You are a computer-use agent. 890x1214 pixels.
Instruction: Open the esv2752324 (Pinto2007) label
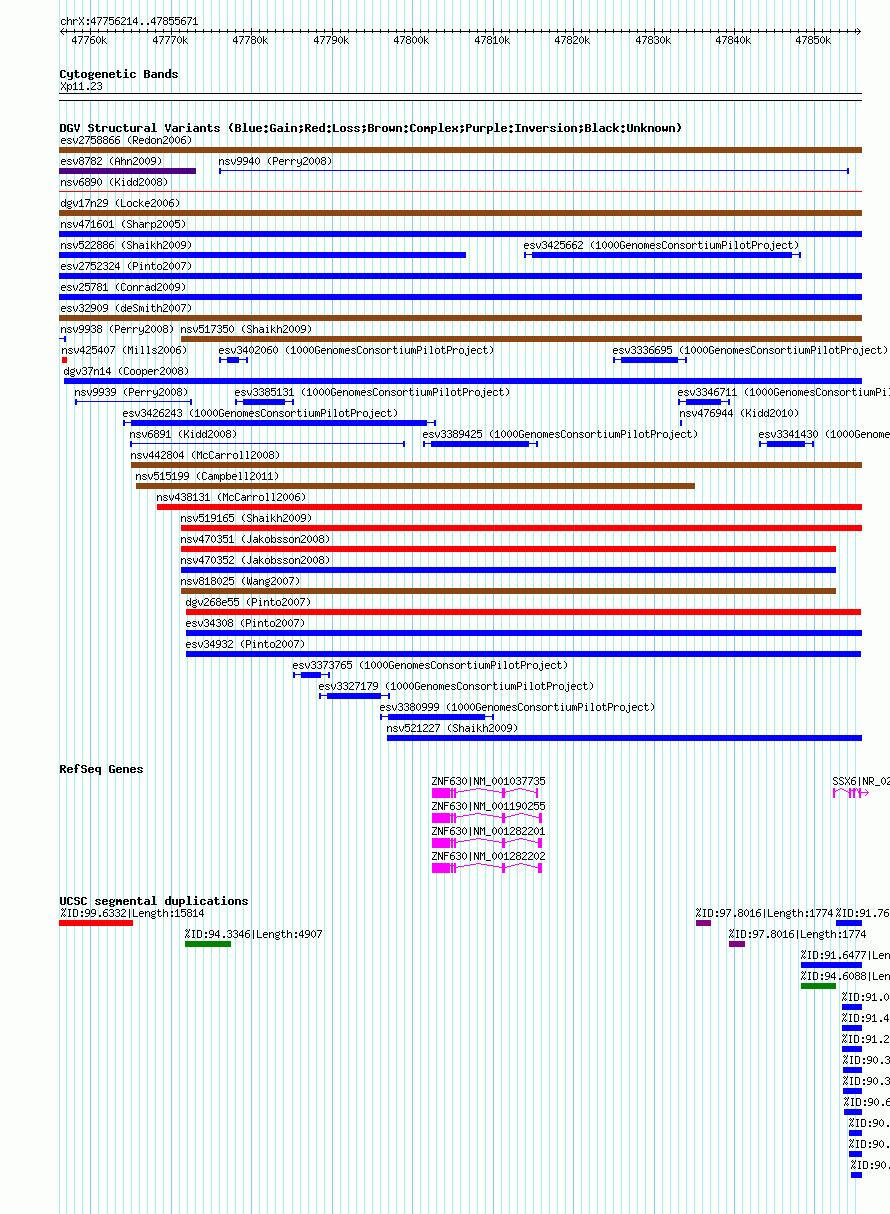pos(126,266)
